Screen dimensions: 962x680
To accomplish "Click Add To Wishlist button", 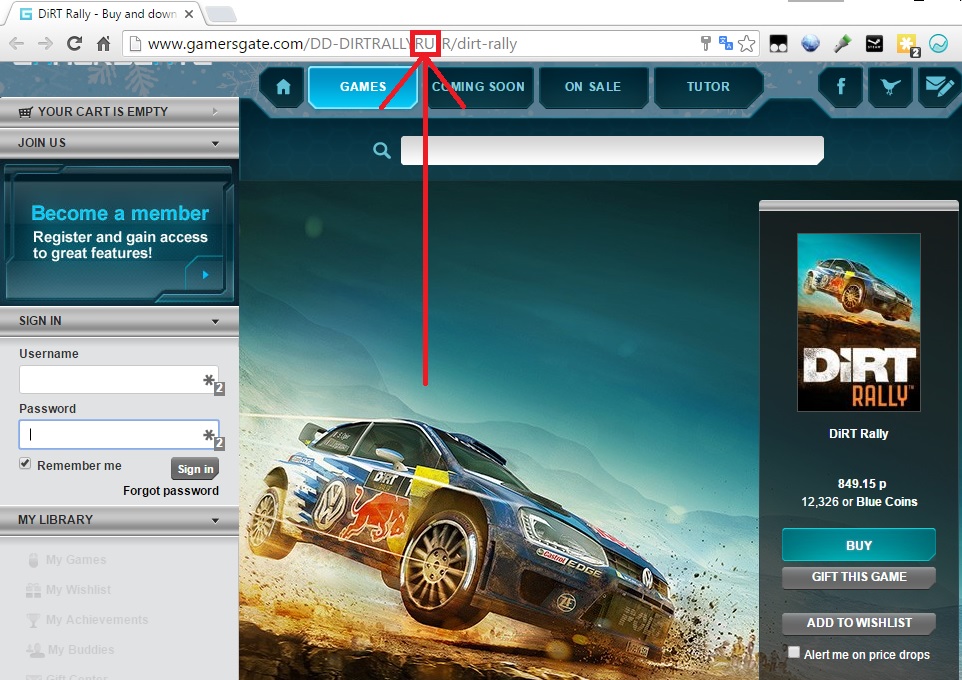I will 858,623.
